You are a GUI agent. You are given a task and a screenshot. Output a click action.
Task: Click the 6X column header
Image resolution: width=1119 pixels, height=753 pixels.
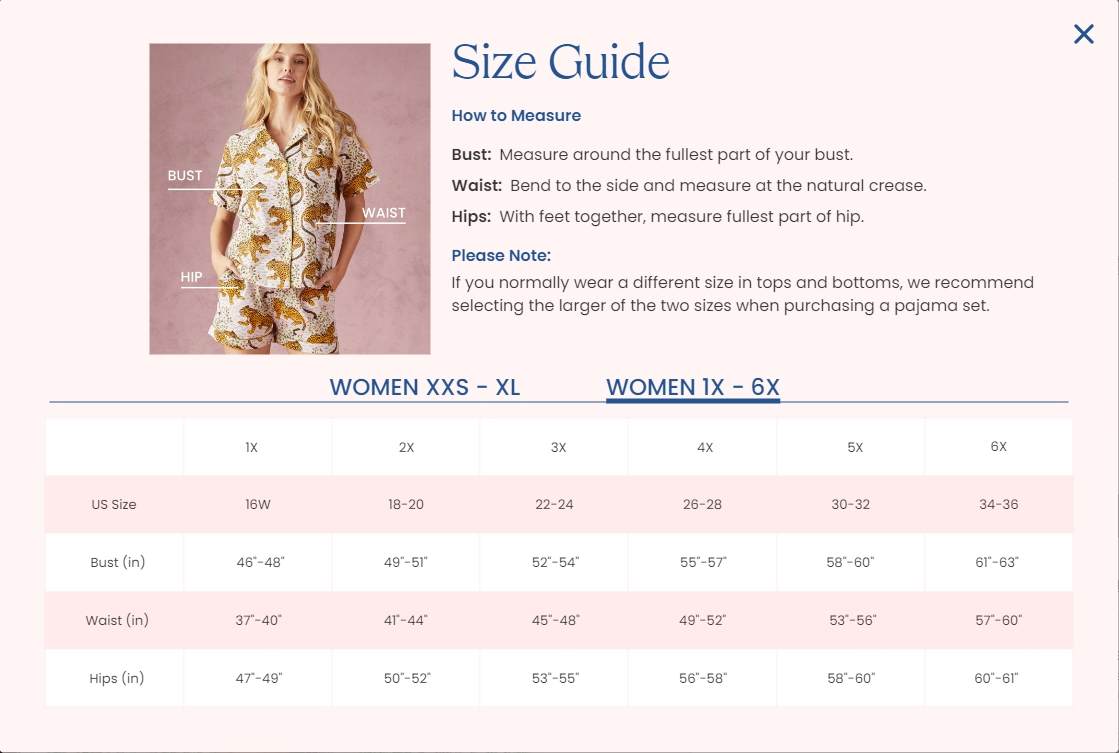tap(998, 447)
